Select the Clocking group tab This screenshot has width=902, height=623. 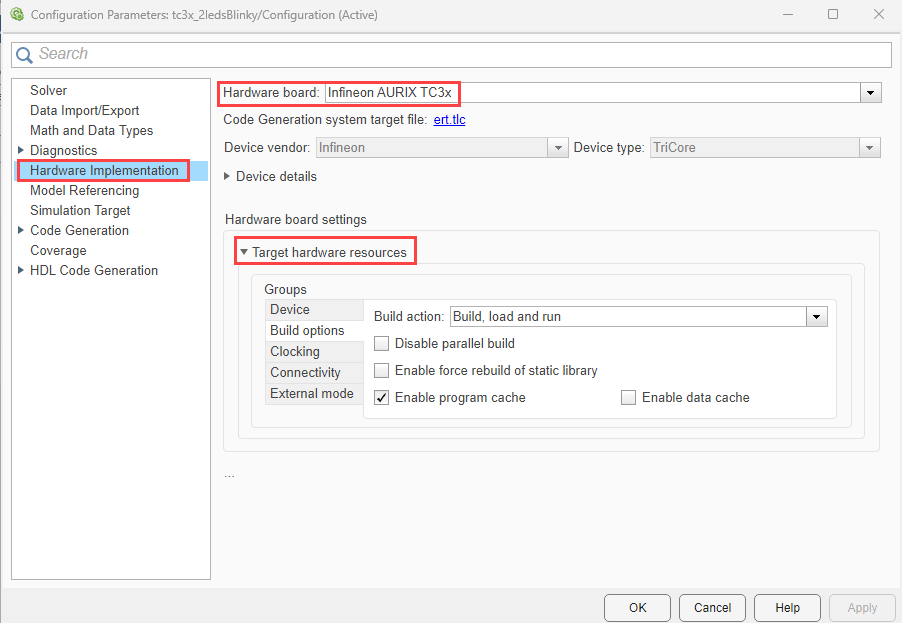coord(295,352)
